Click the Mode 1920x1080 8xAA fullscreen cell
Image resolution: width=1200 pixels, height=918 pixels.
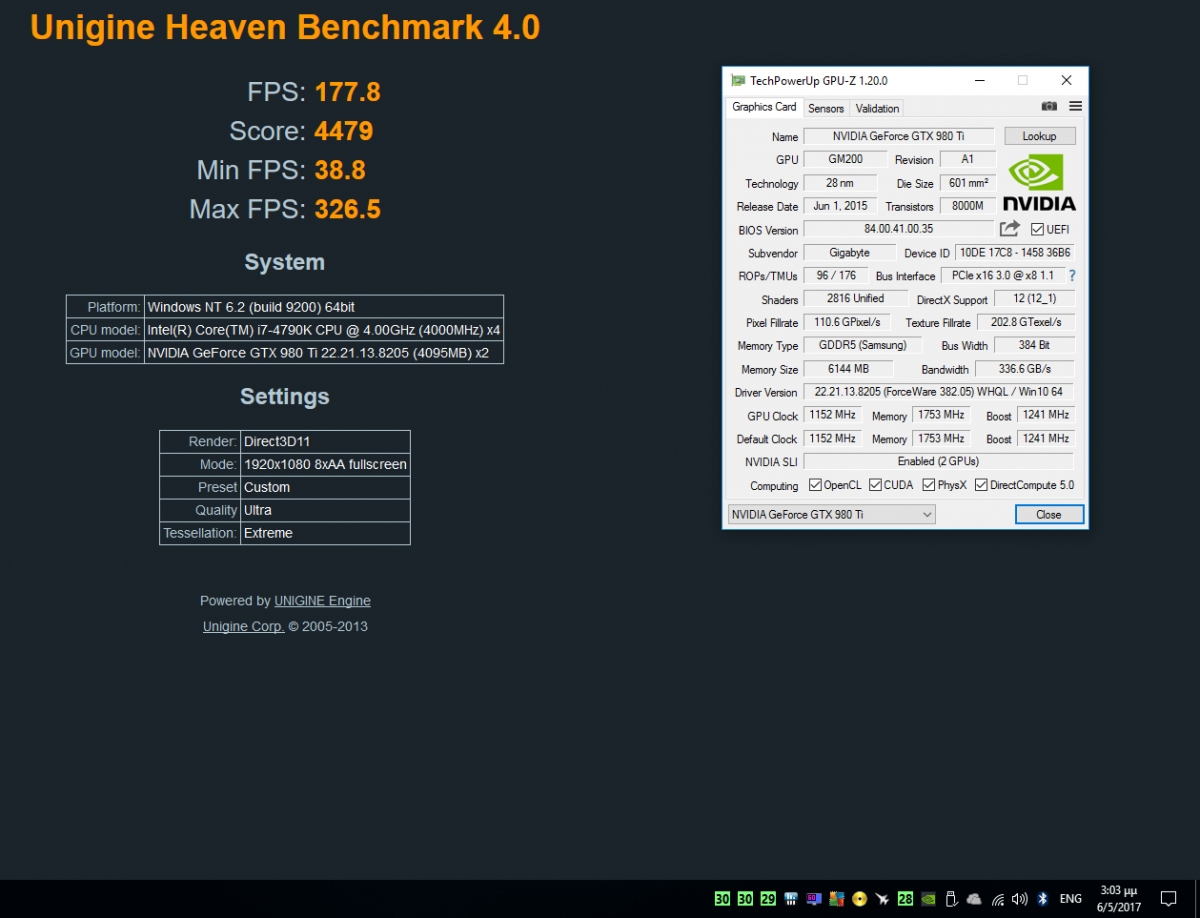pyautogui.click(x=327, y=464)
